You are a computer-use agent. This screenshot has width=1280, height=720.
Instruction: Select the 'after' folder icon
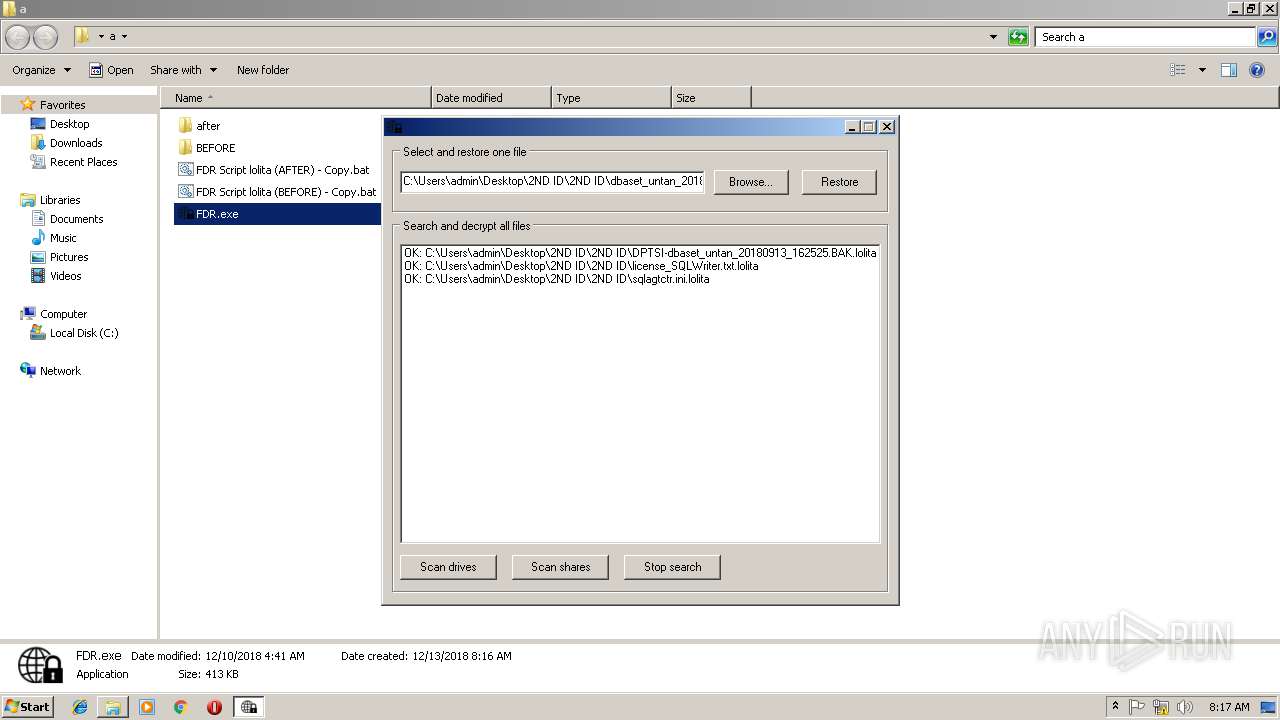point(185,125)
